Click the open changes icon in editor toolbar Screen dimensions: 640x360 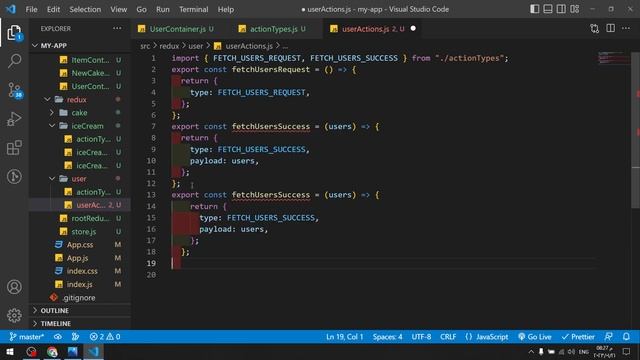[595, 29]
